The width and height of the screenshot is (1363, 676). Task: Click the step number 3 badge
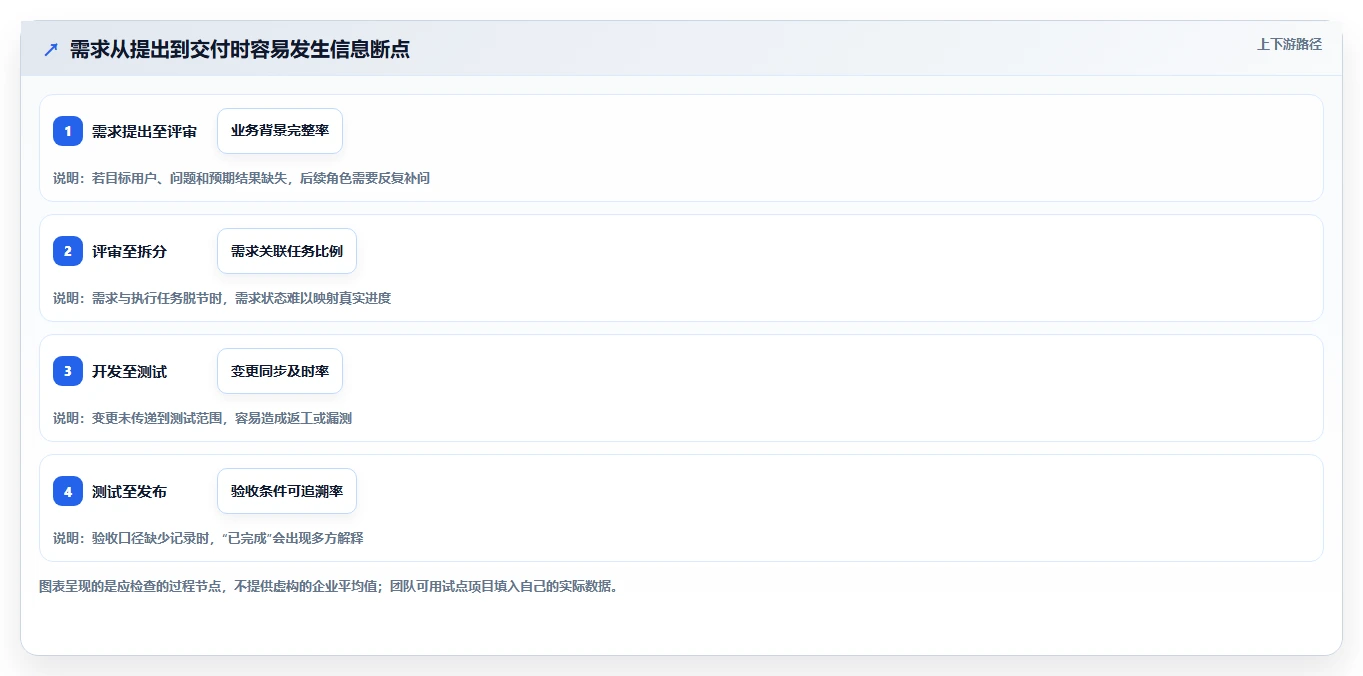(x=68, y=371)
